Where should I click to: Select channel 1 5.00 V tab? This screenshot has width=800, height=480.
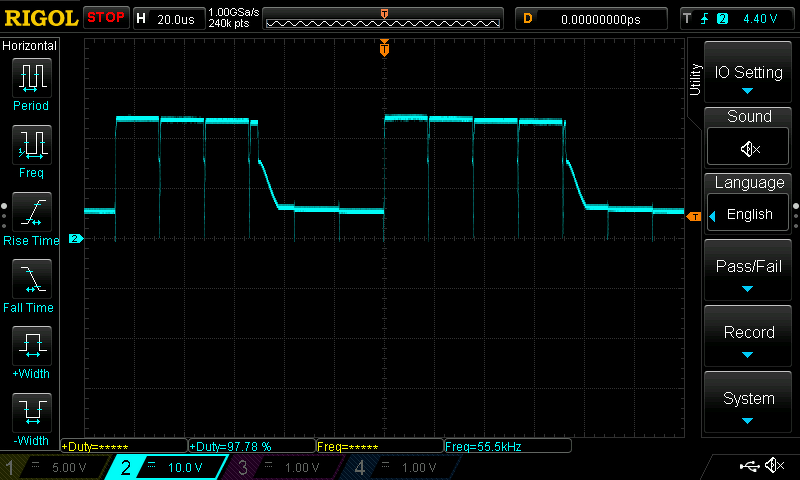pyautogui.click(x=56, y=467)
